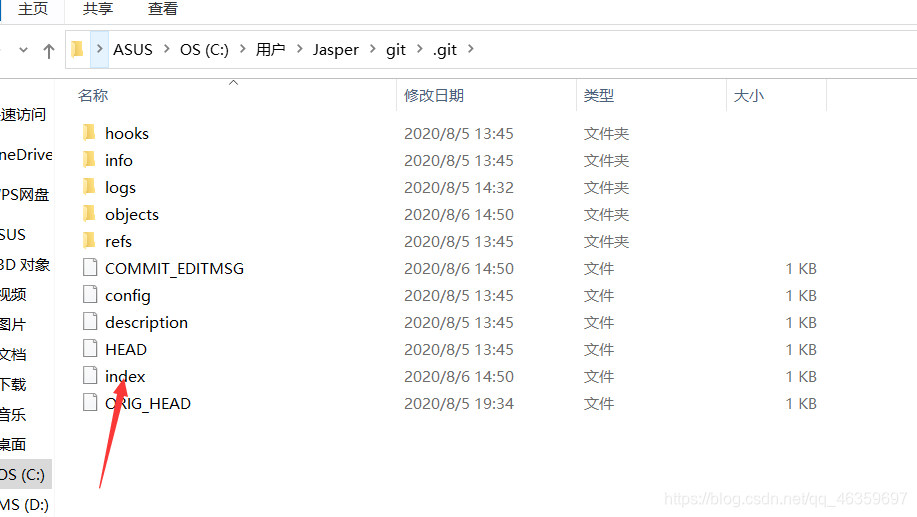The height and width of the screenshot is (517, 917).
Task: Select 视频 in navigation pane
Action: point(13,294)
